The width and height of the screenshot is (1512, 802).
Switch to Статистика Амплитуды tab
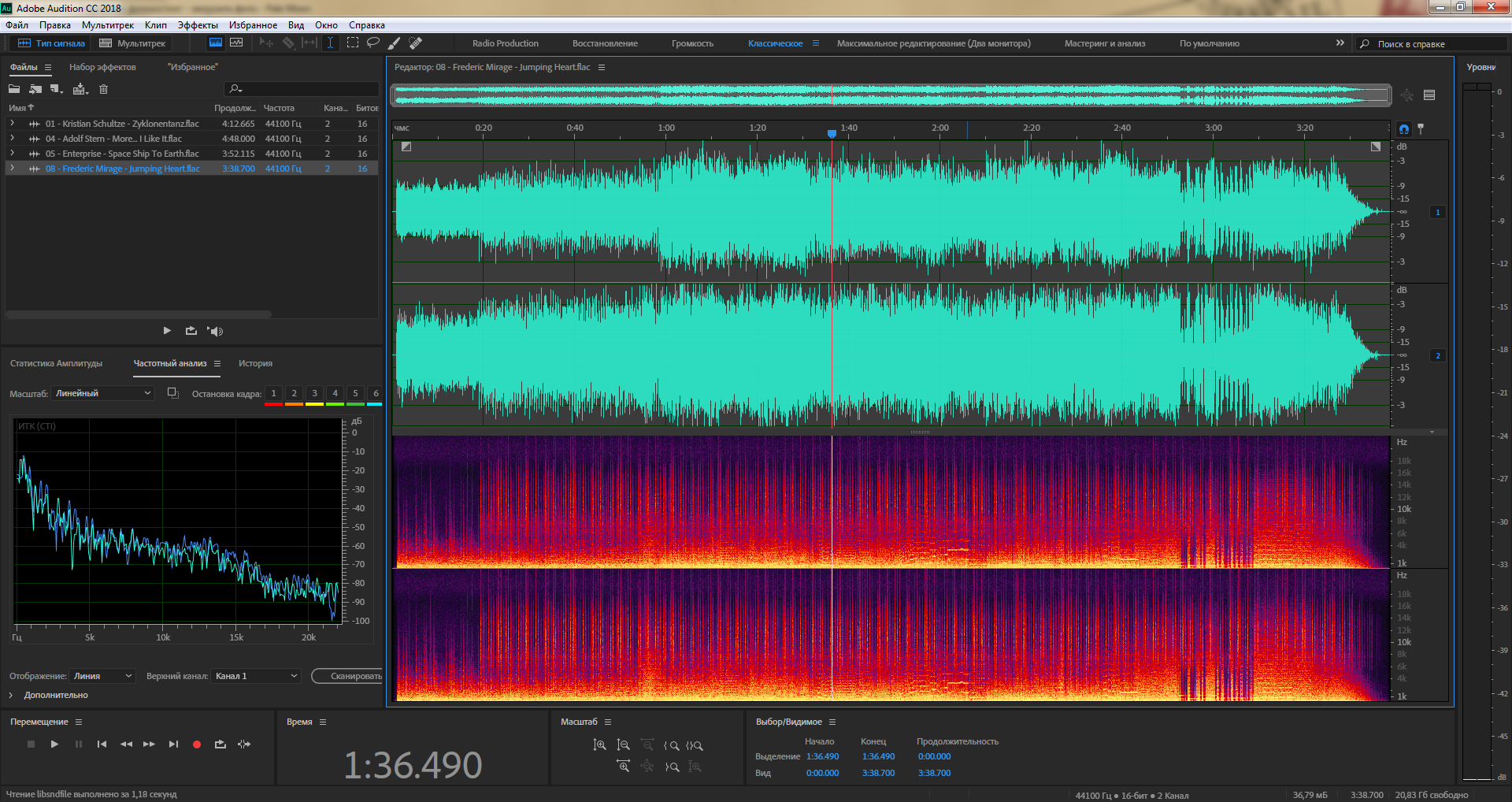pyautogui.click(x=56, y=363)
